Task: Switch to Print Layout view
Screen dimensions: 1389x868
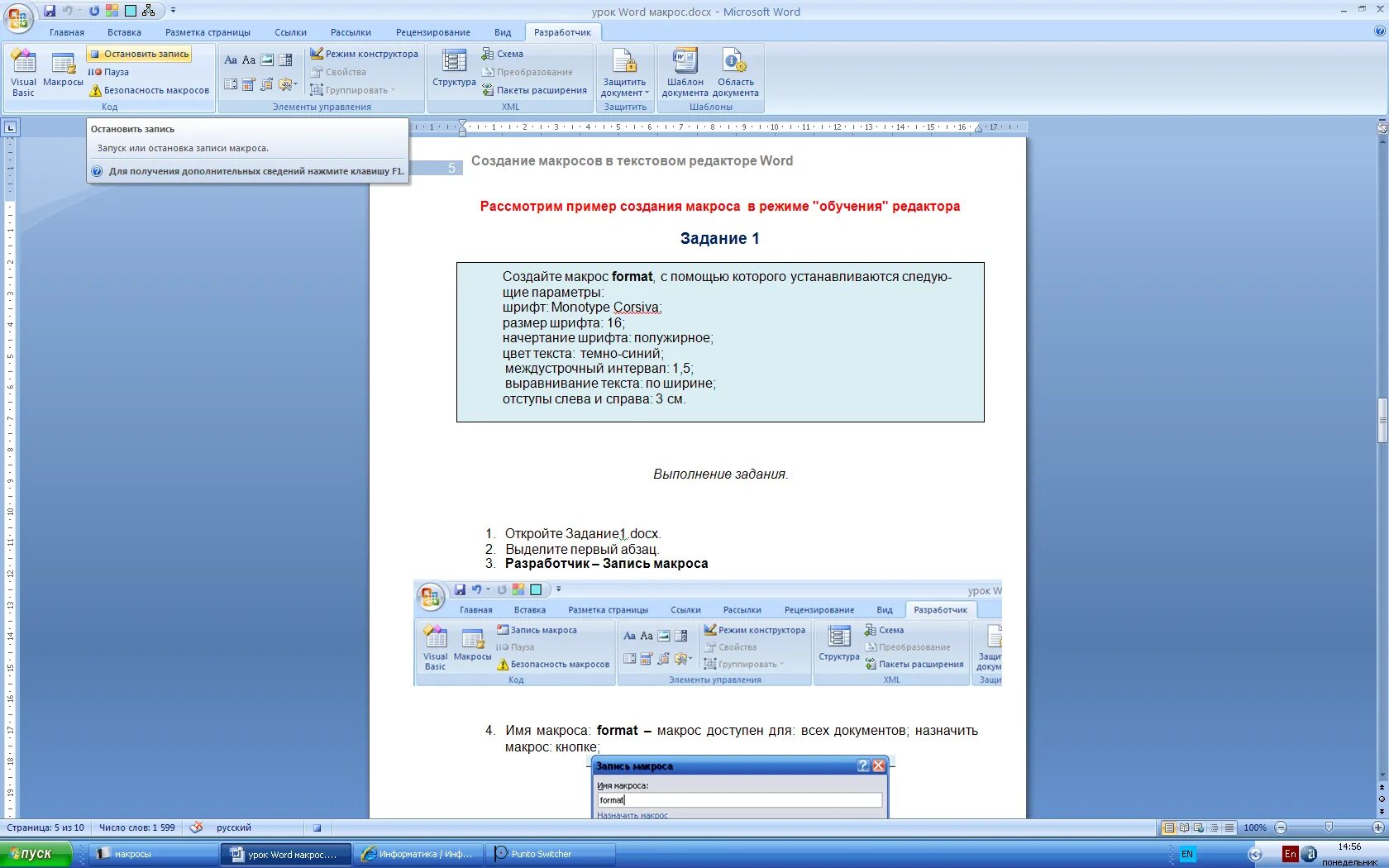Action: (x=1169, y=827)
